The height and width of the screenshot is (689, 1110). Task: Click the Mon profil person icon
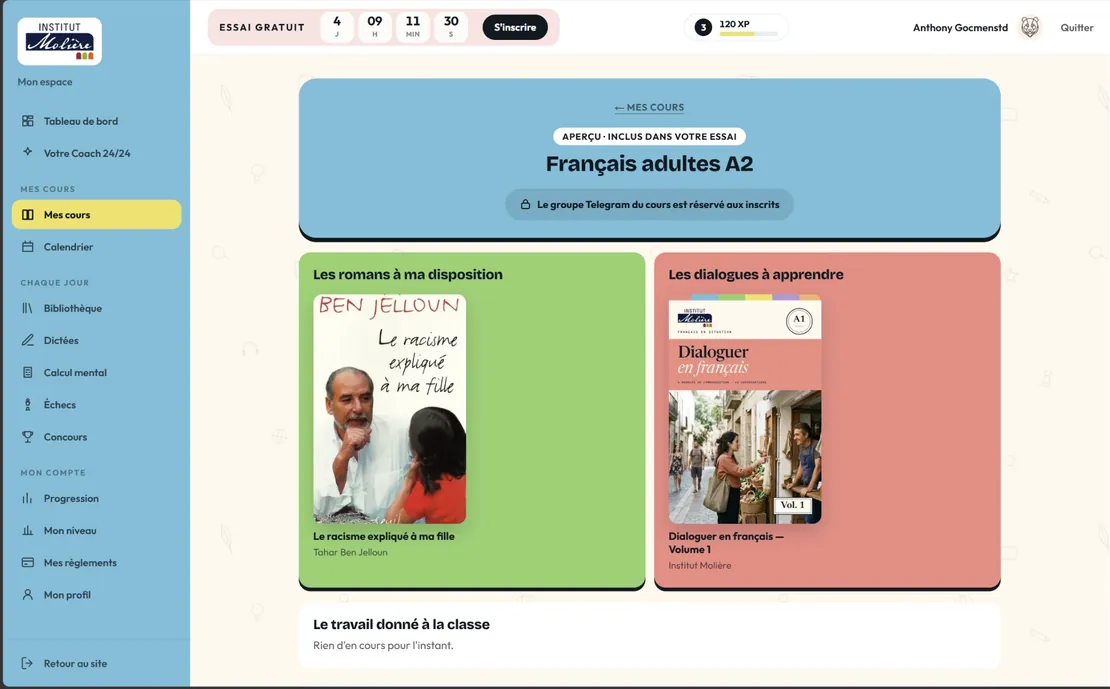point(28,595)
